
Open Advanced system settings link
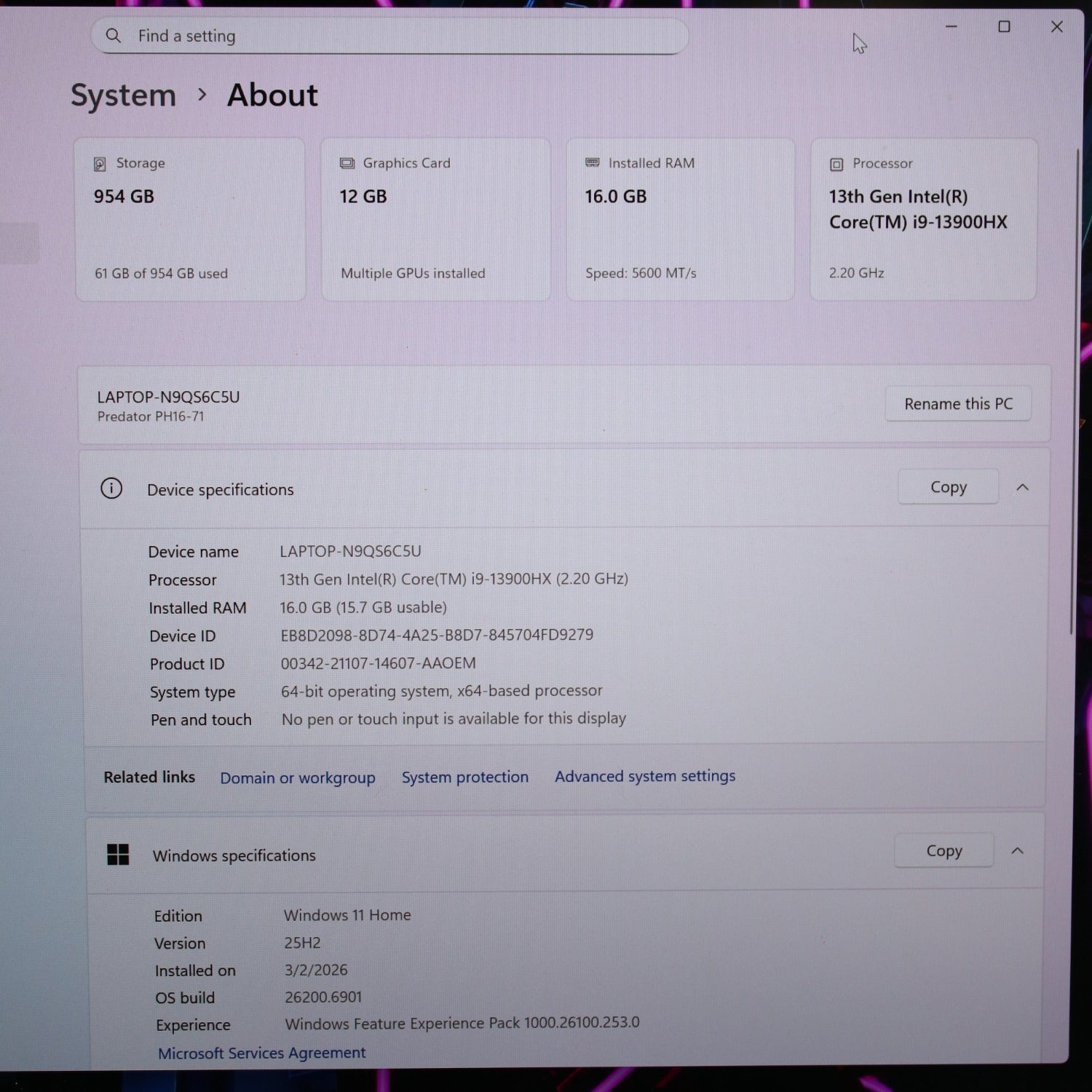645,776
